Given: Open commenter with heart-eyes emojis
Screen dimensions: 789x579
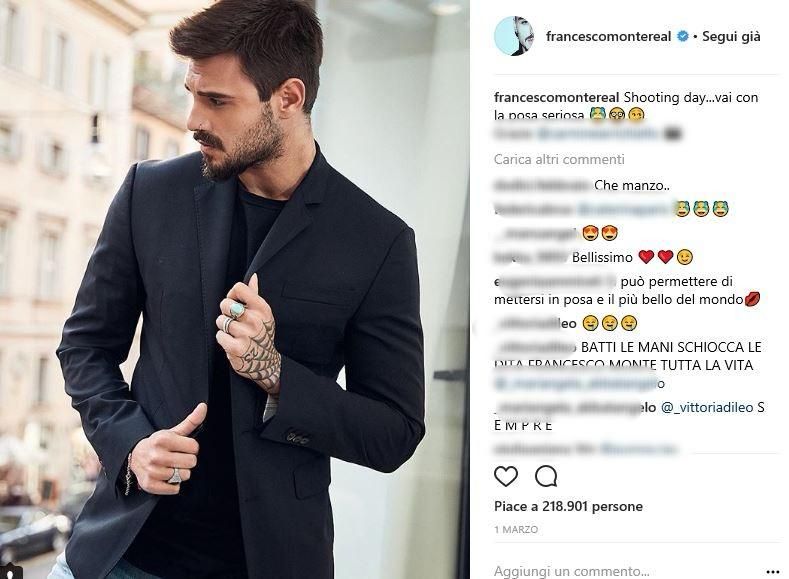Looking at the screenshot, I should pyautogui.click(x=535, y=233).
